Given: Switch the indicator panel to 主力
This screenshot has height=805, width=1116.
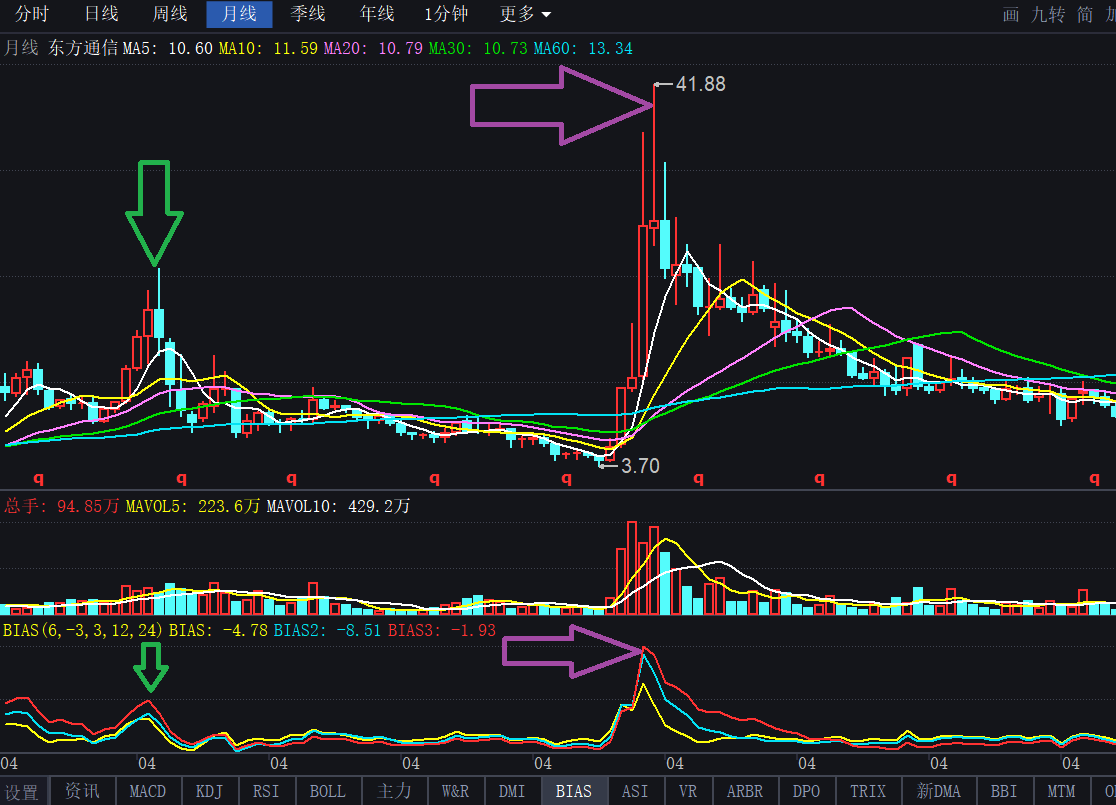Looking at the screenshot, I should coord(394,791).
